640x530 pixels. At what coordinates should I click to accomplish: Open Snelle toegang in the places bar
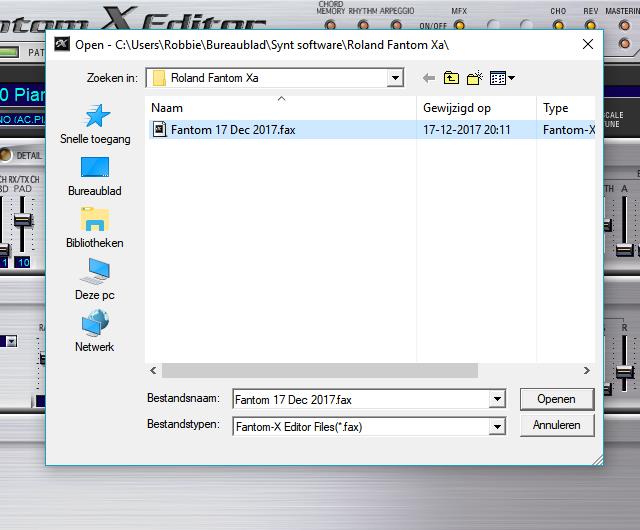pyautogui.click(x=96, y=124)
